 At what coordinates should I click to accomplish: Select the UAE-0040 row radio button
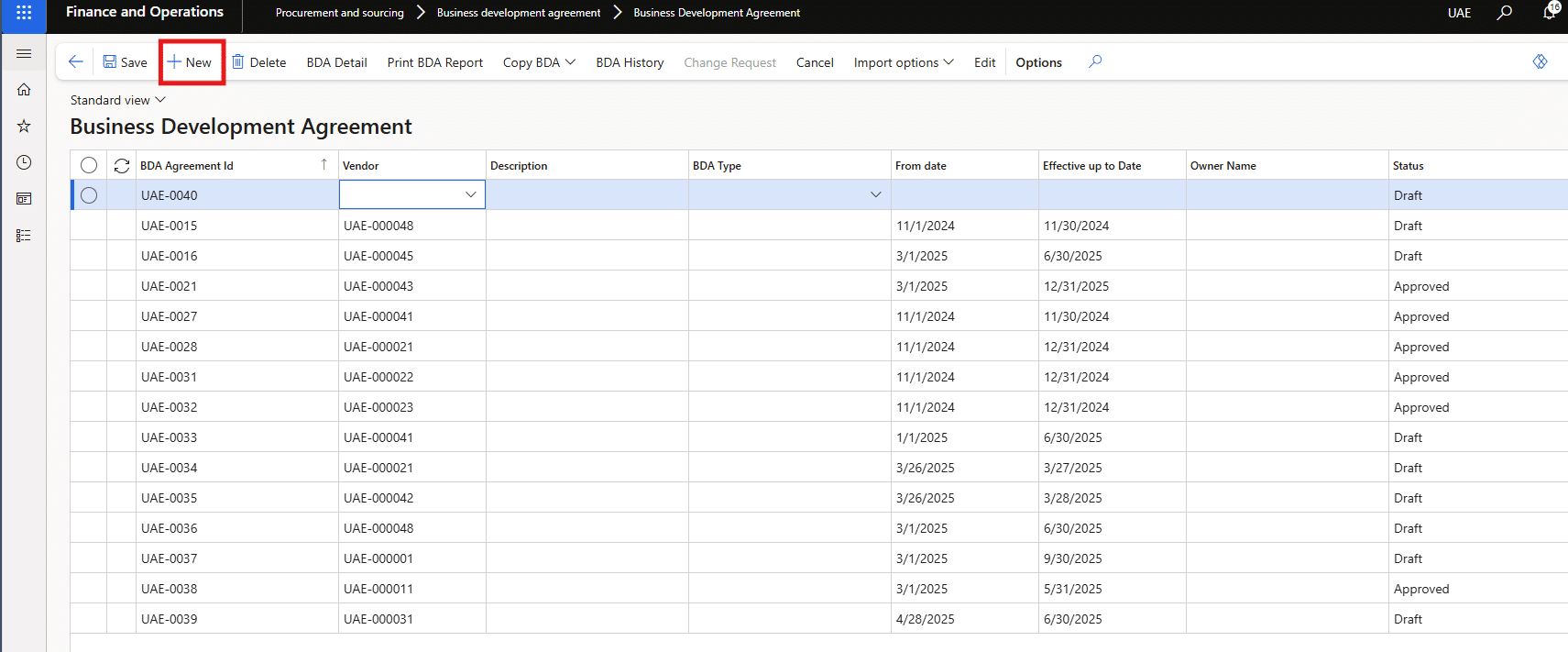pos(89,195)
